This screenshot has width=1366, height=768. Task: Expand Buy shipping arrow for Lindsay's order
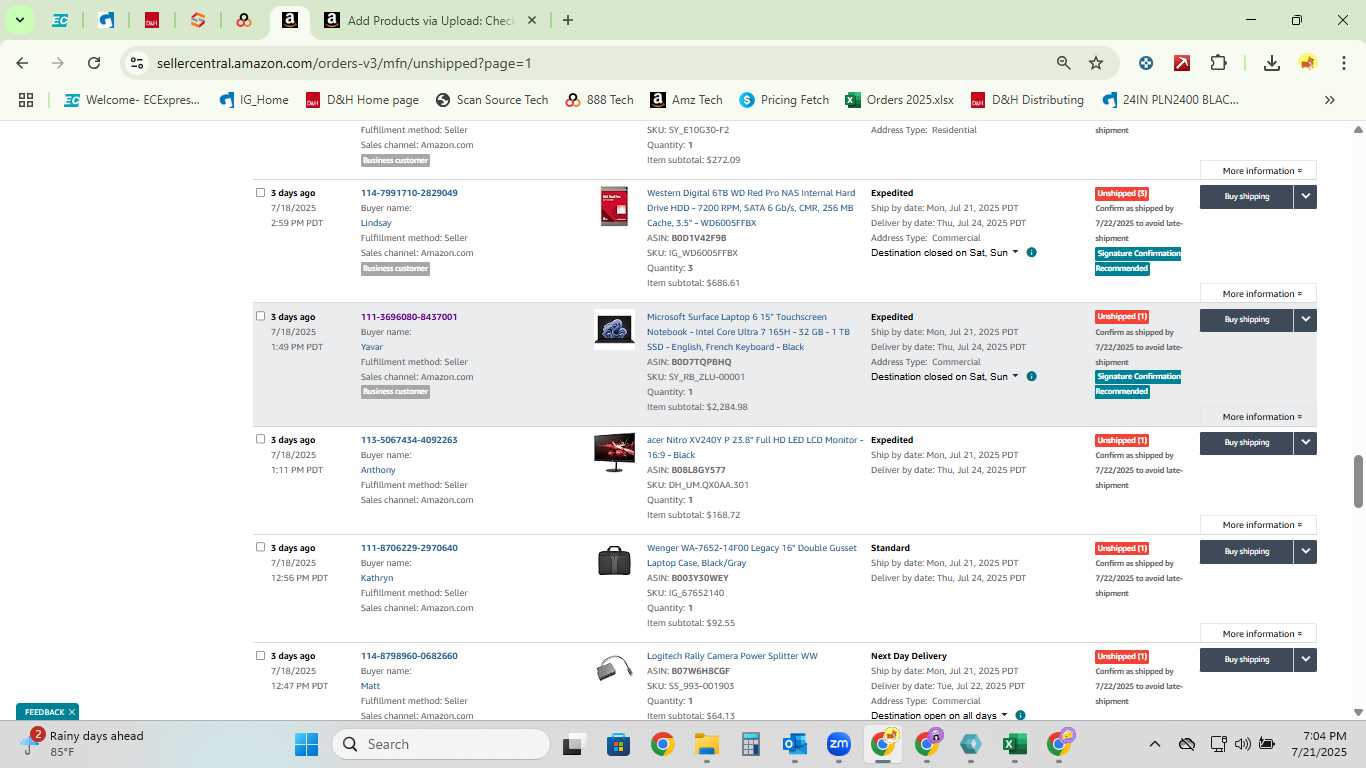click(x=1305, y=197)
